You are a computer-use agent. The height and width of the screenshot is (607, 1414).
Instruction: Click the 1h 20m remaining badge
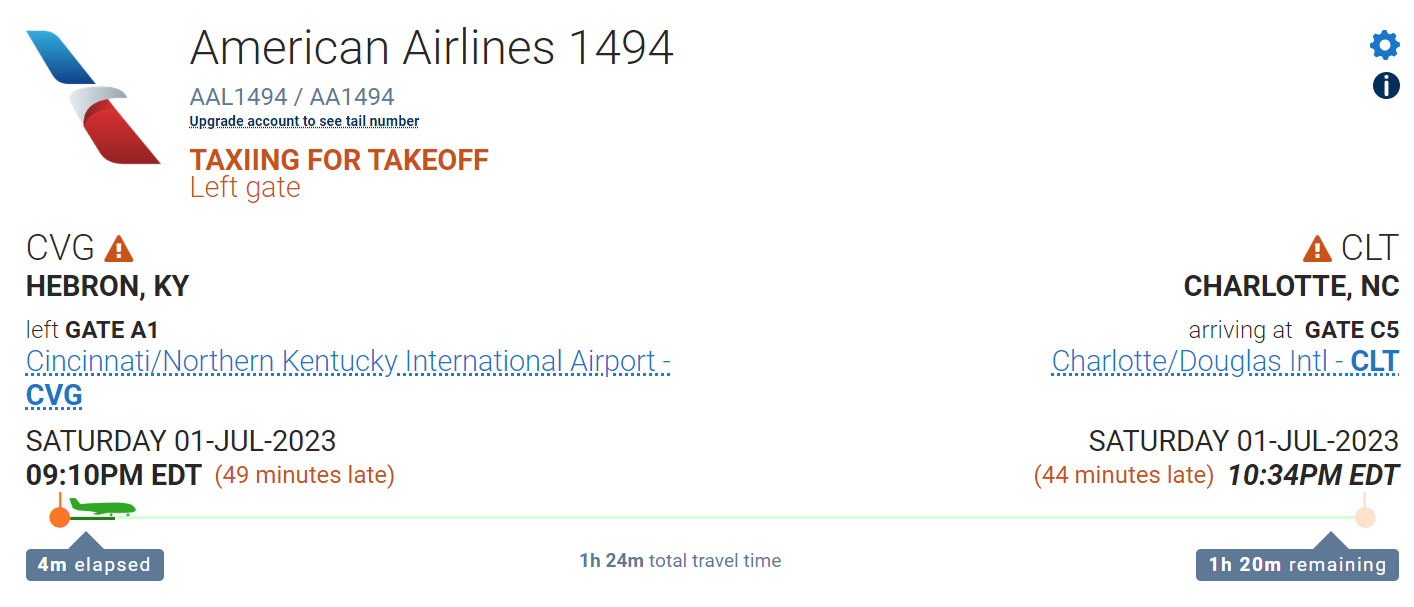(1297, 565)
